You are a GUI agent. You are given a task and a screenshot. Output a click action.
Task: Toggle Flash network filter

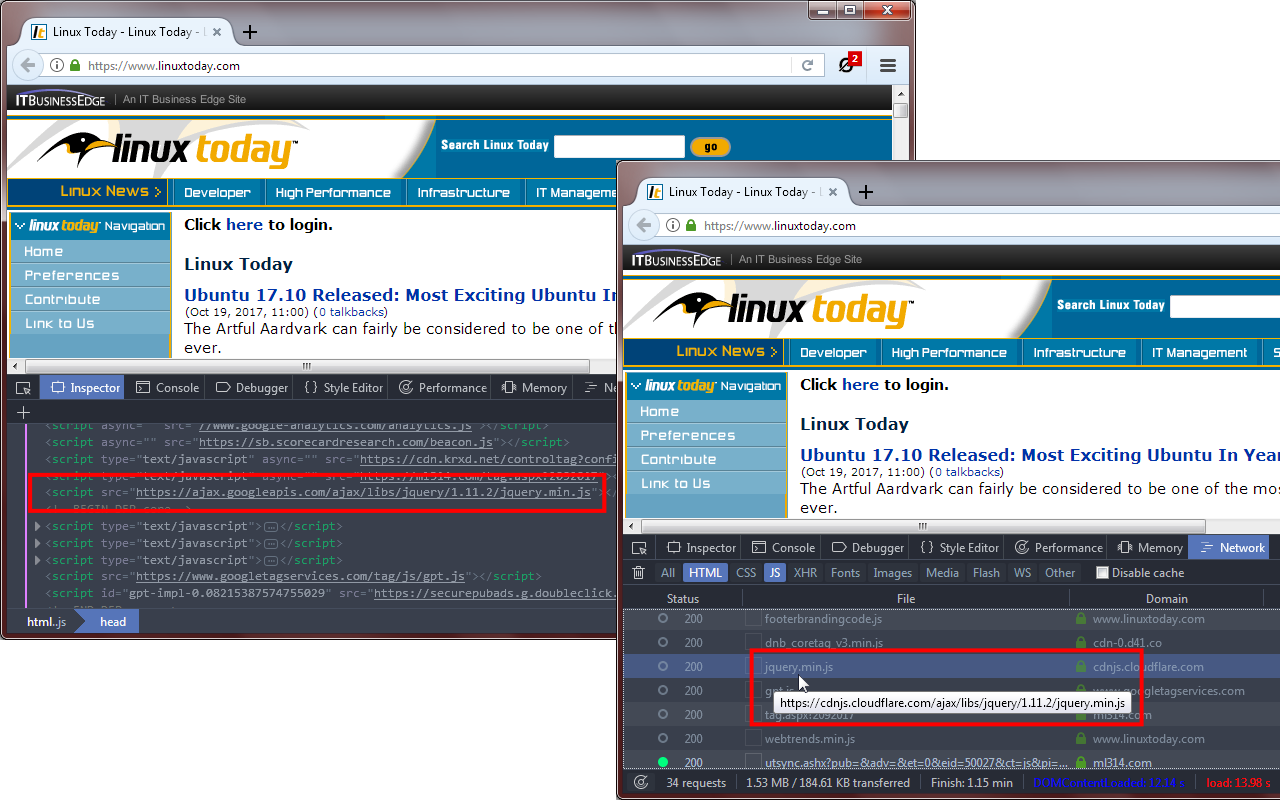(x=986, y=573)
